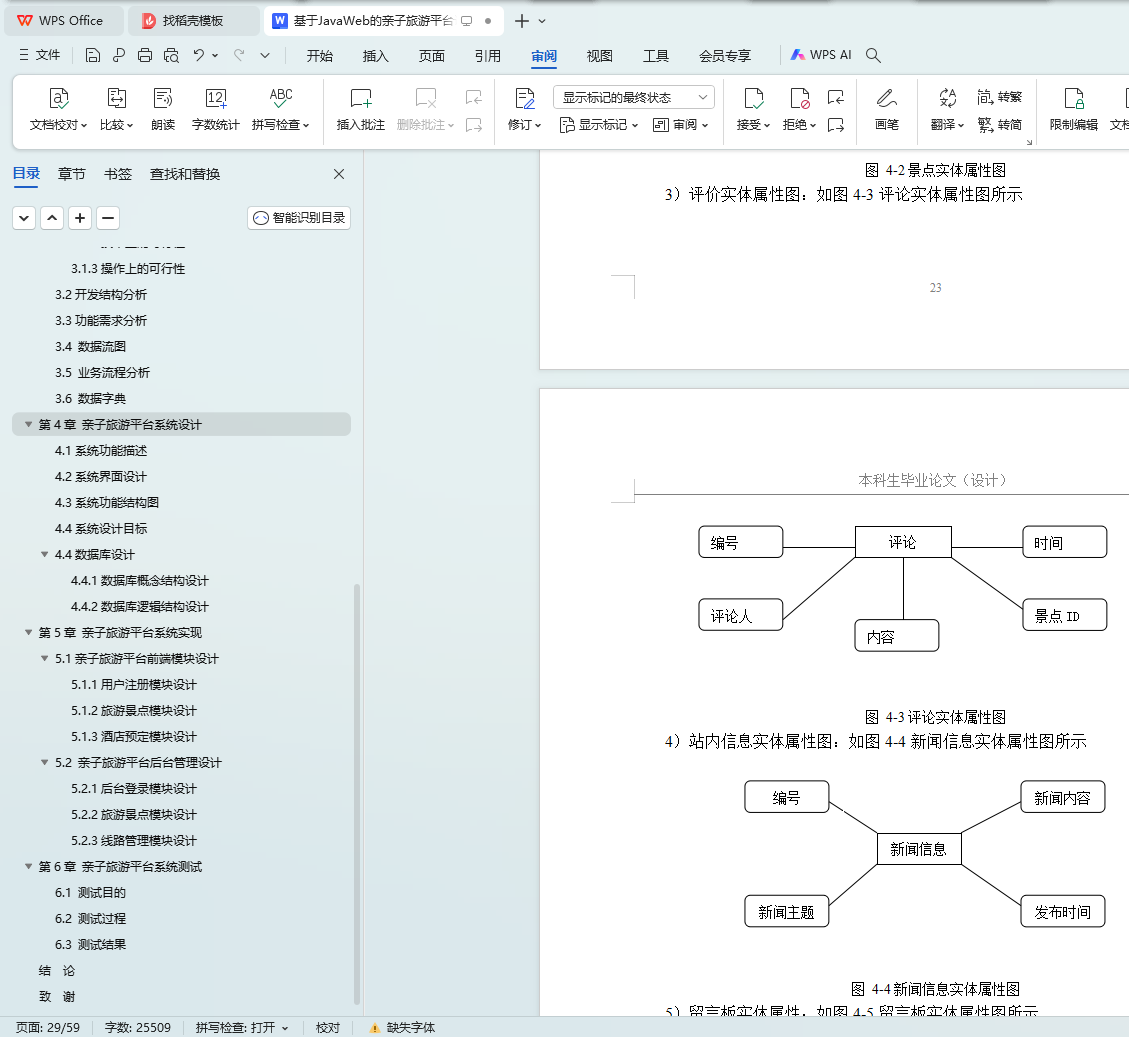Collapse 第6章 亲子旅游平台系统测试 node
The width and height of the screenshot is (1129, 1037).
pyautogui.click(x=29, y=866)
